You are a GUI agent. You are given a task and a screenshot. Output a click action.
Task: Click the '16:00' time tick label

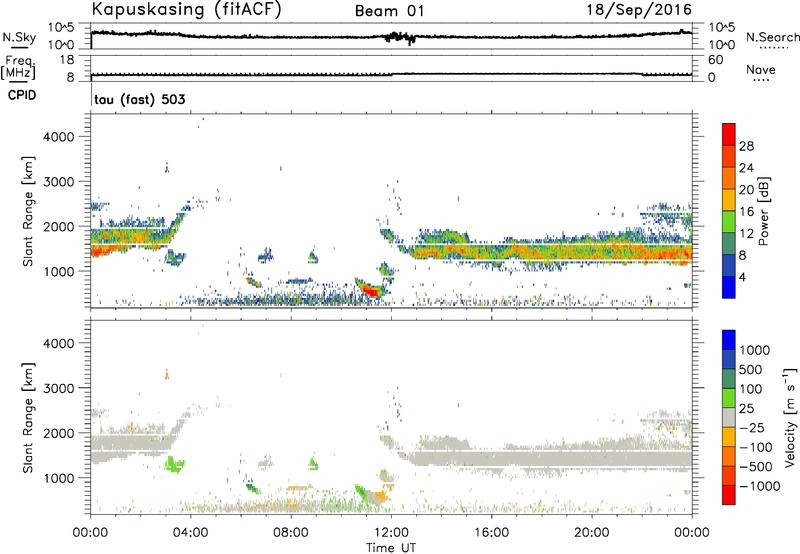tap(491, 533)
